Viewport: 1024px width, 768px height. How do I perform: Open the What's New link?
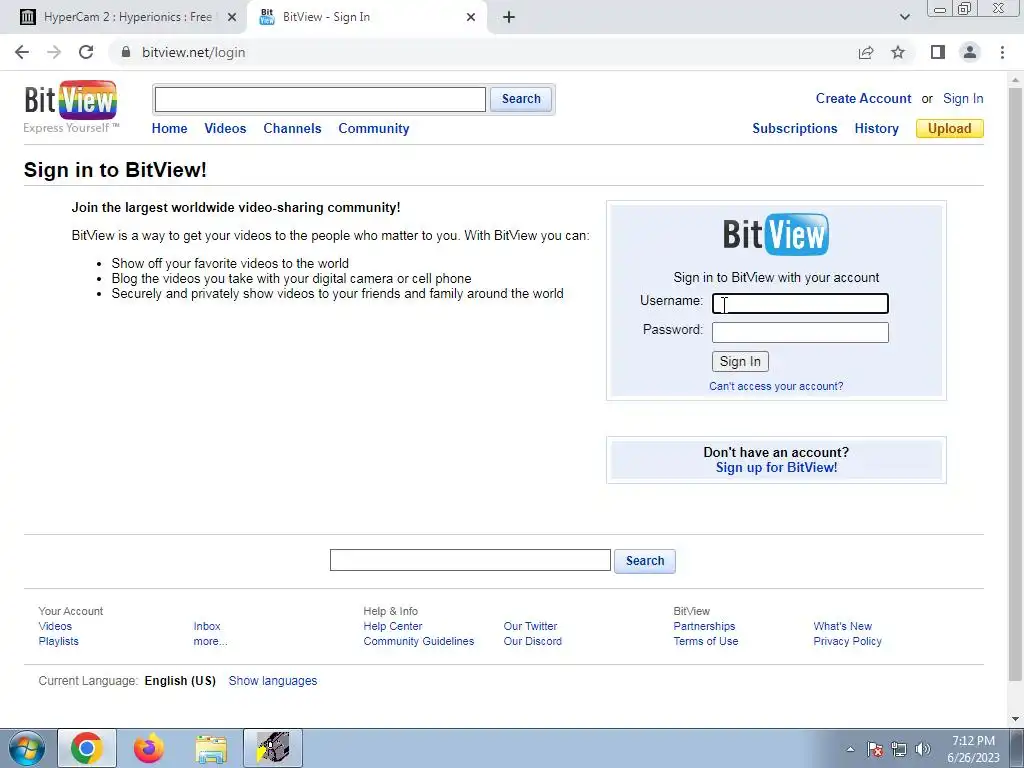[x=842, y=626]
